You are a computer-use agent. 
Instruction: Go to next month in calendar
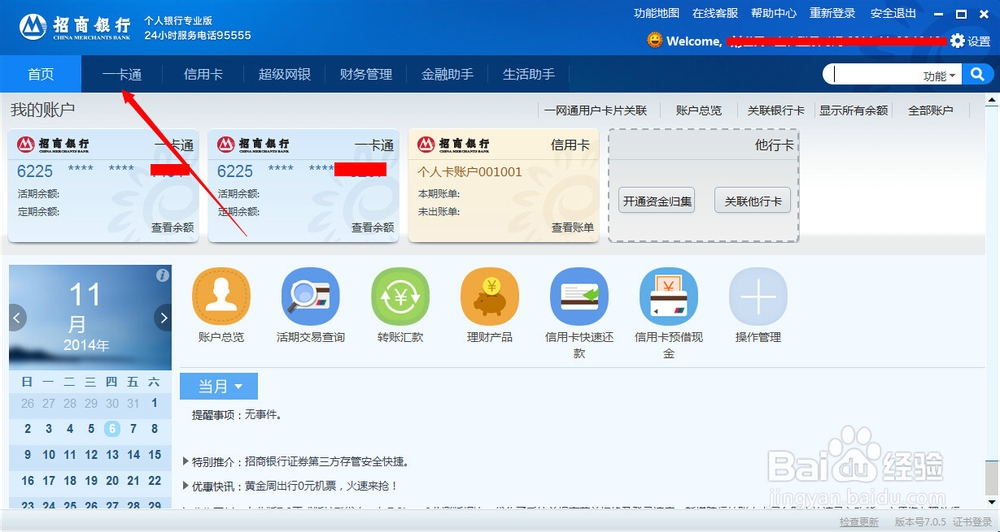tap(163, 317)
